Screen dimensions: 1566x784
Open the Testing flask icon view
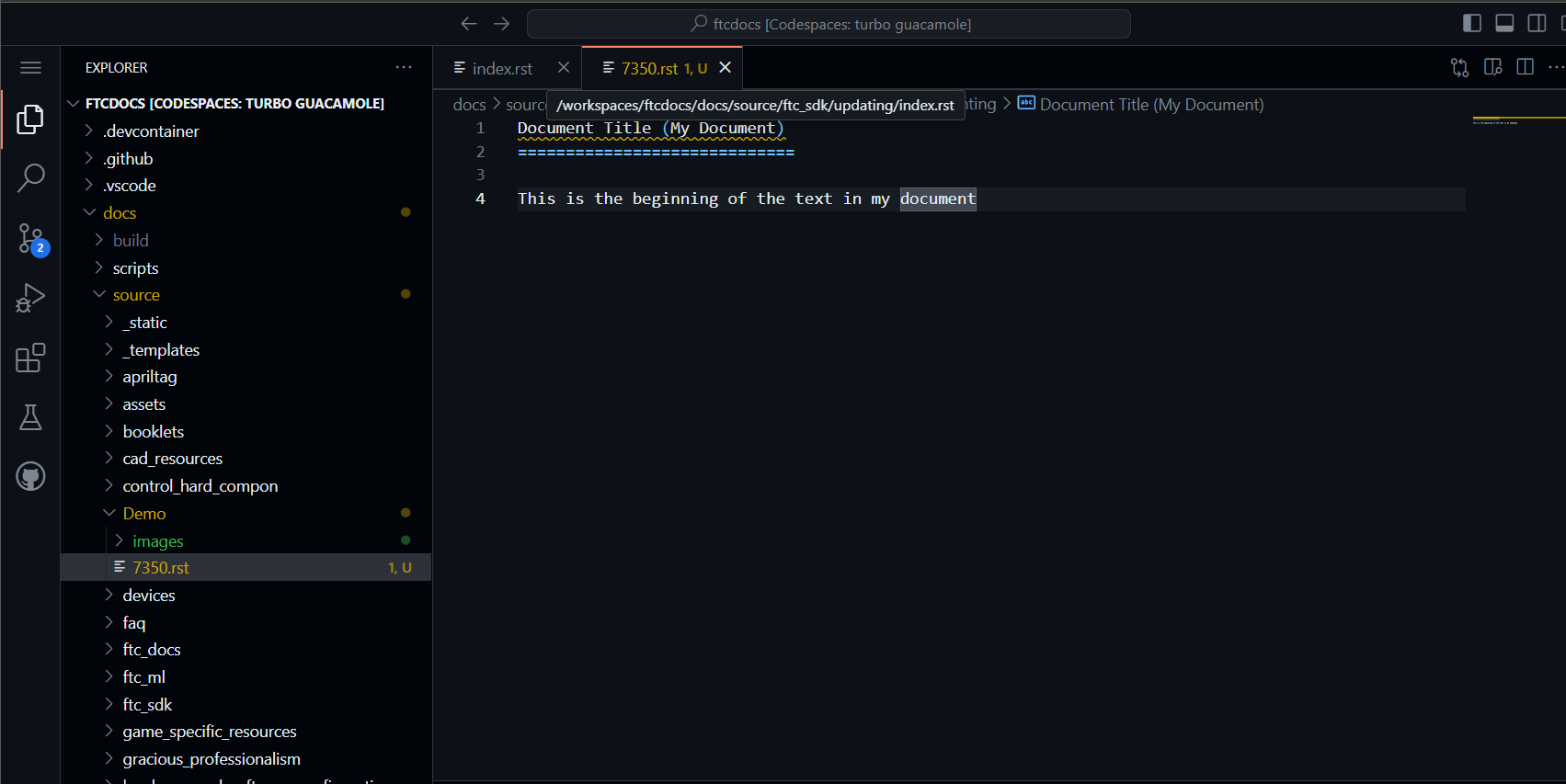click(30, 417)
